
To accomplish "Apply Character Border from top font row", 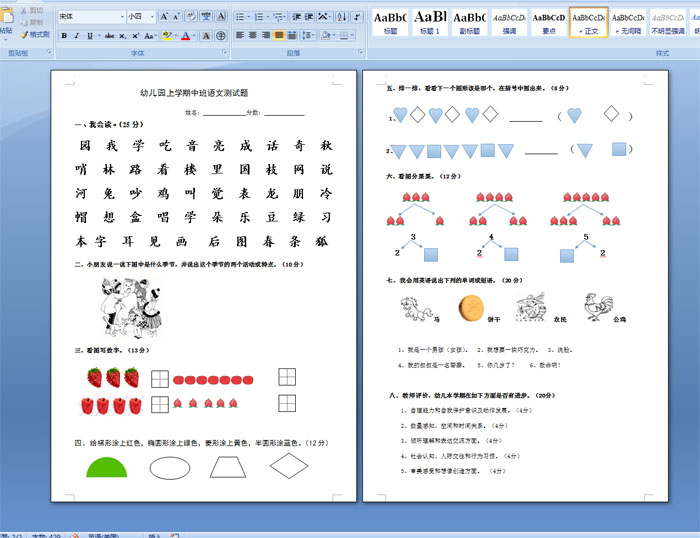I will pyautogui.click(x=221, y=17).
